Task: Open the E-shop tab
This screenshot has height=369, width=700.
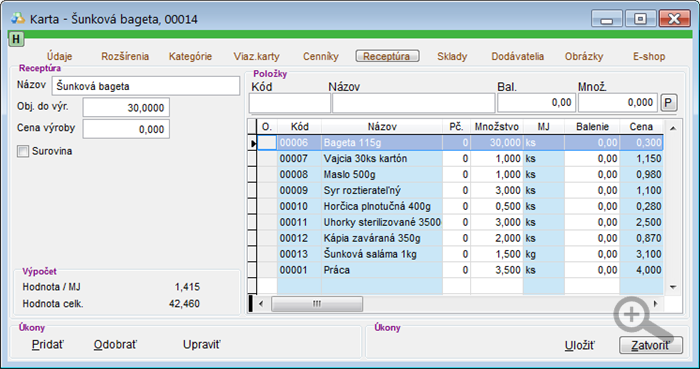Action: click(649, 56)
